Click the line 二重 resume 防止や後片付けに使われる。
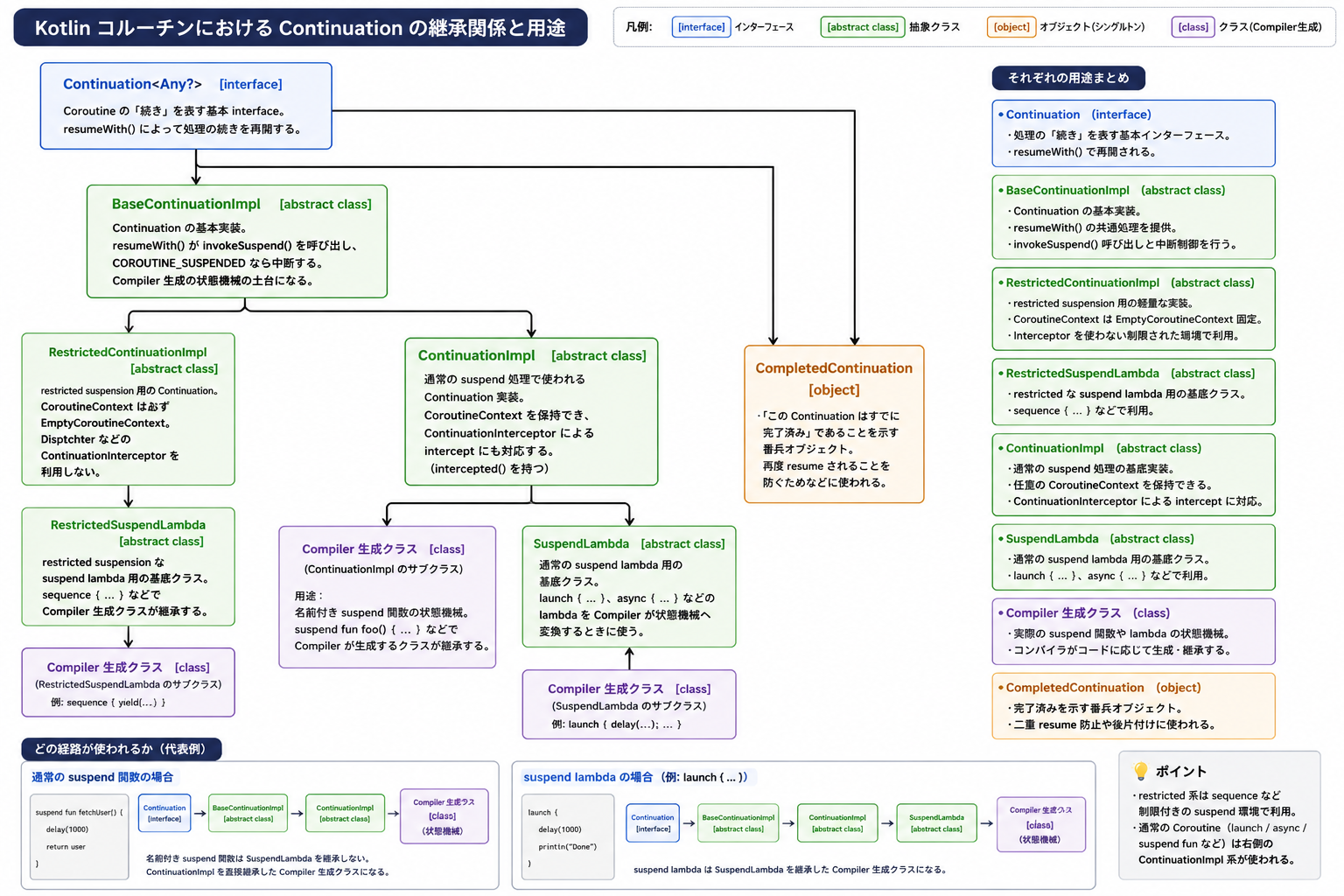Viewport: 1344px width, 896px height. tap(1114, 724)
